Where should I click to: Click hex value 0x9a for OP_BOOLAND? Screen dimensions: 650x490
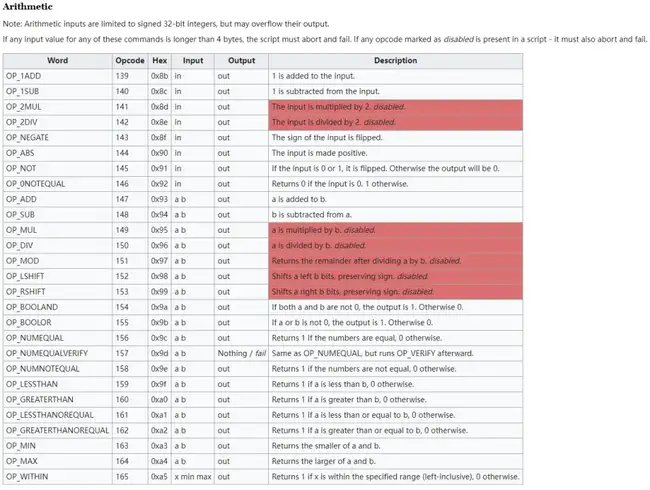tap(160, 307)
